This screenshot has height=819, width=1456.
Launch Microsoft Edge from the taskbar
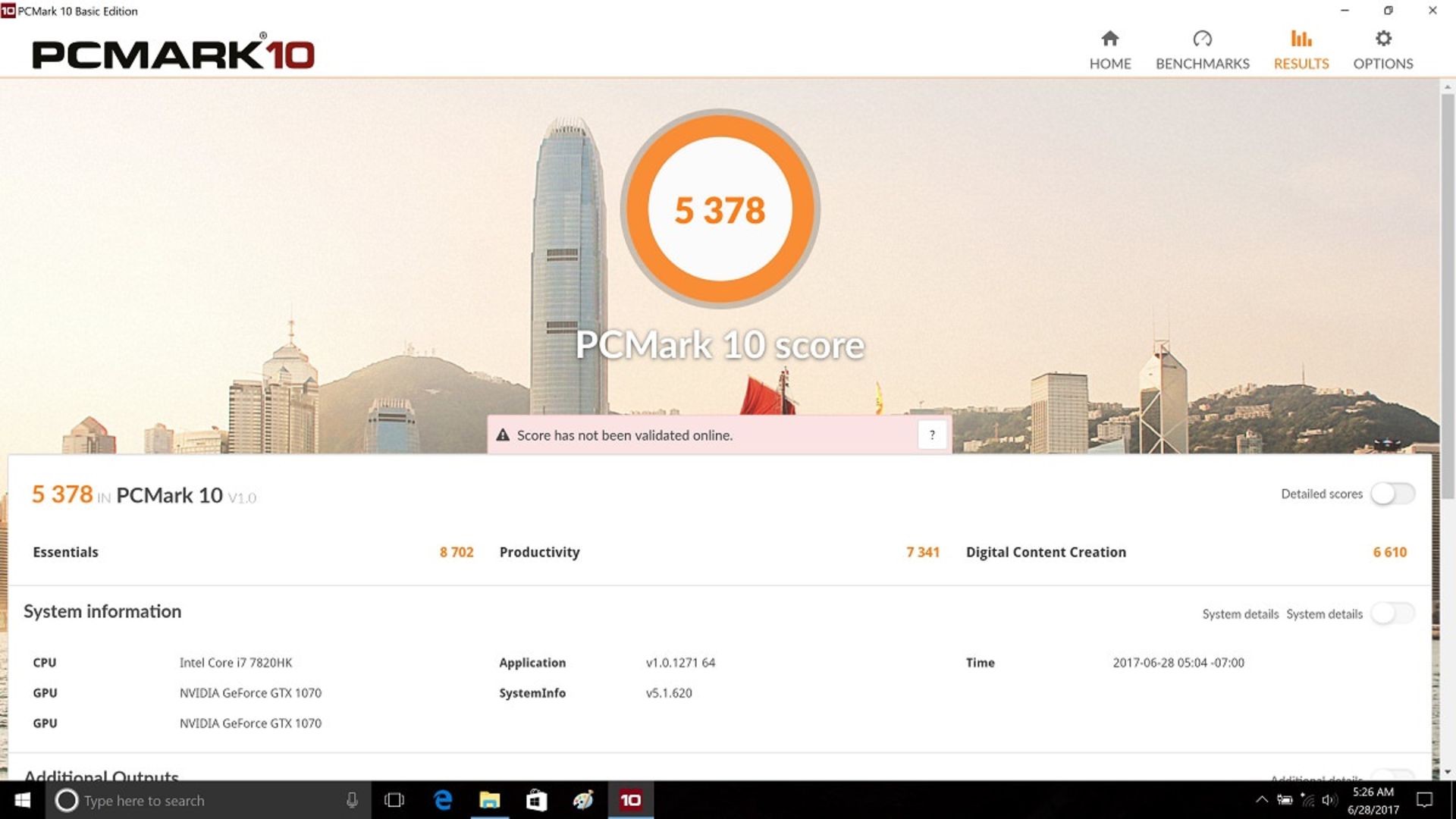pyautogui.click(x=442, y=800)
